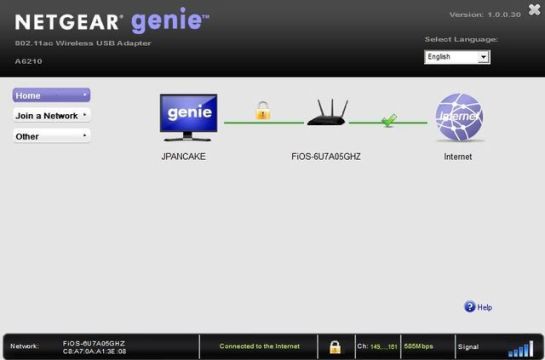Click the A6210 model label
The image size is (545, 360).
29,61
